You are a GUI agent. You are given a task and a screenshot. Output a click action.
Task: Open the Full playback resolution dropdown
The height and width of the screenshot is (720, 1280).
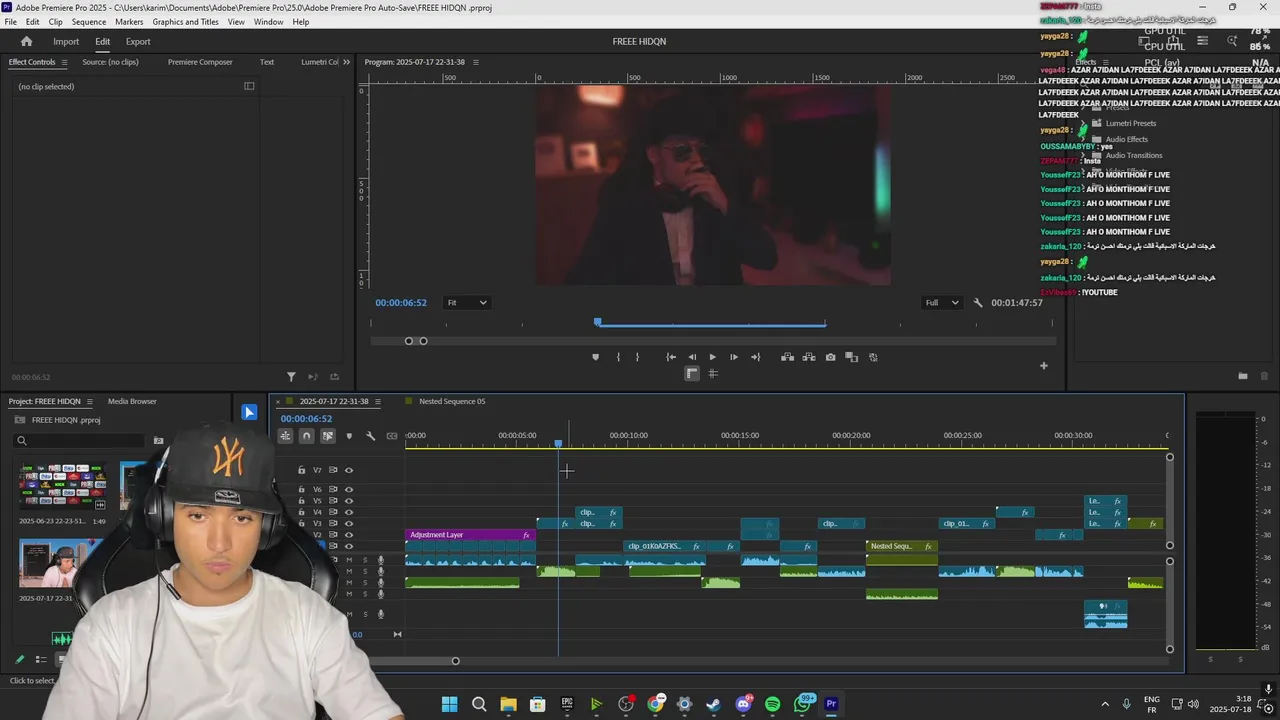942,302
